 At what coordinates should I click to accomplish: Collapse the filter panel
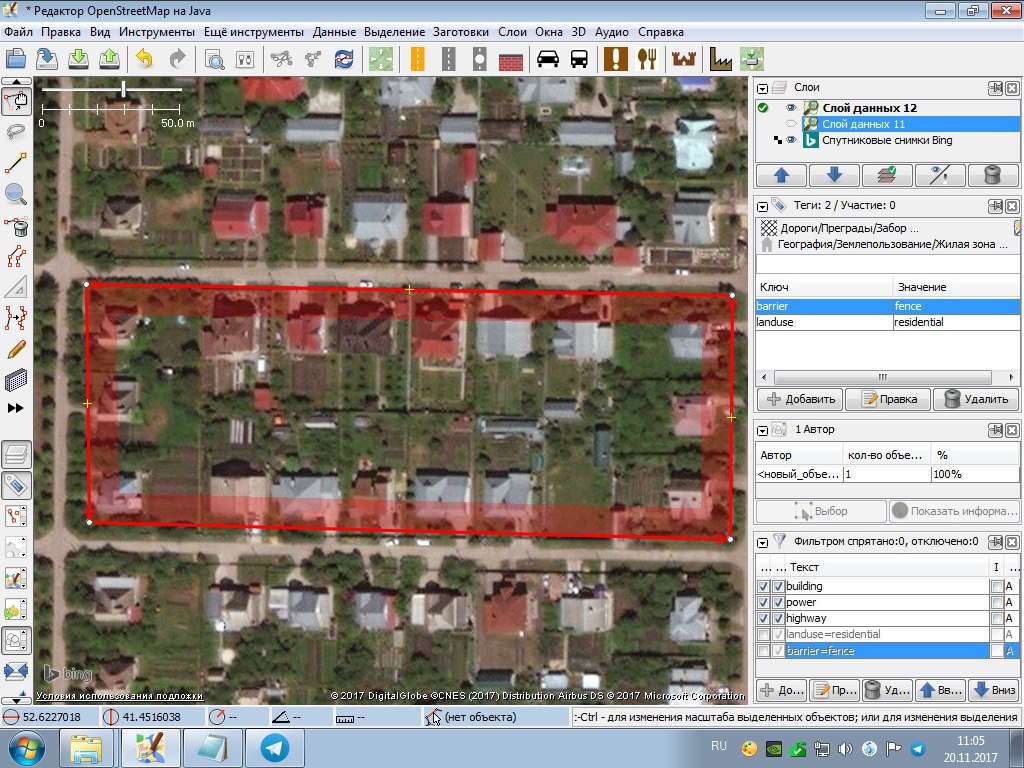click(x=763, y=541)
